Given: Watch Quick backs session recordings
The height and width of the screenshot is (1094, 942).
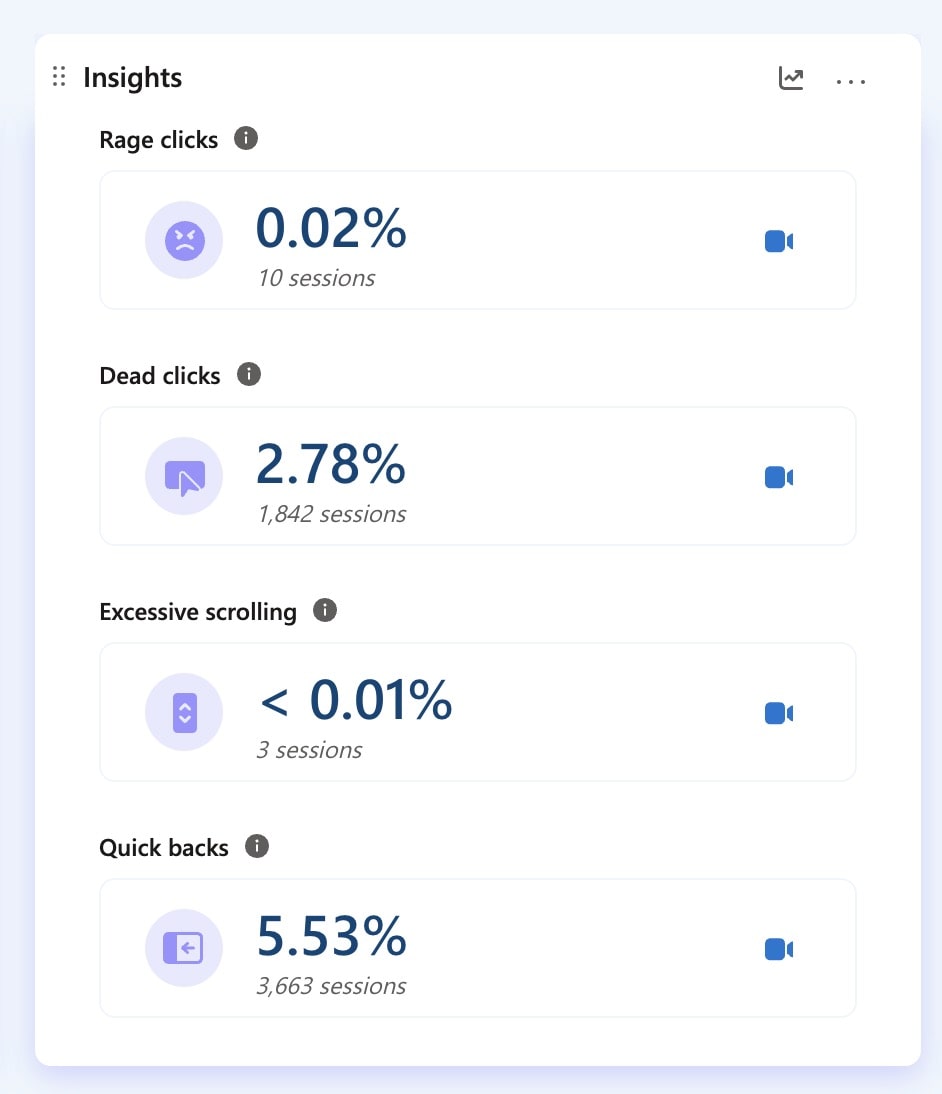Looking at the screenshot, I should click(778, 949).
